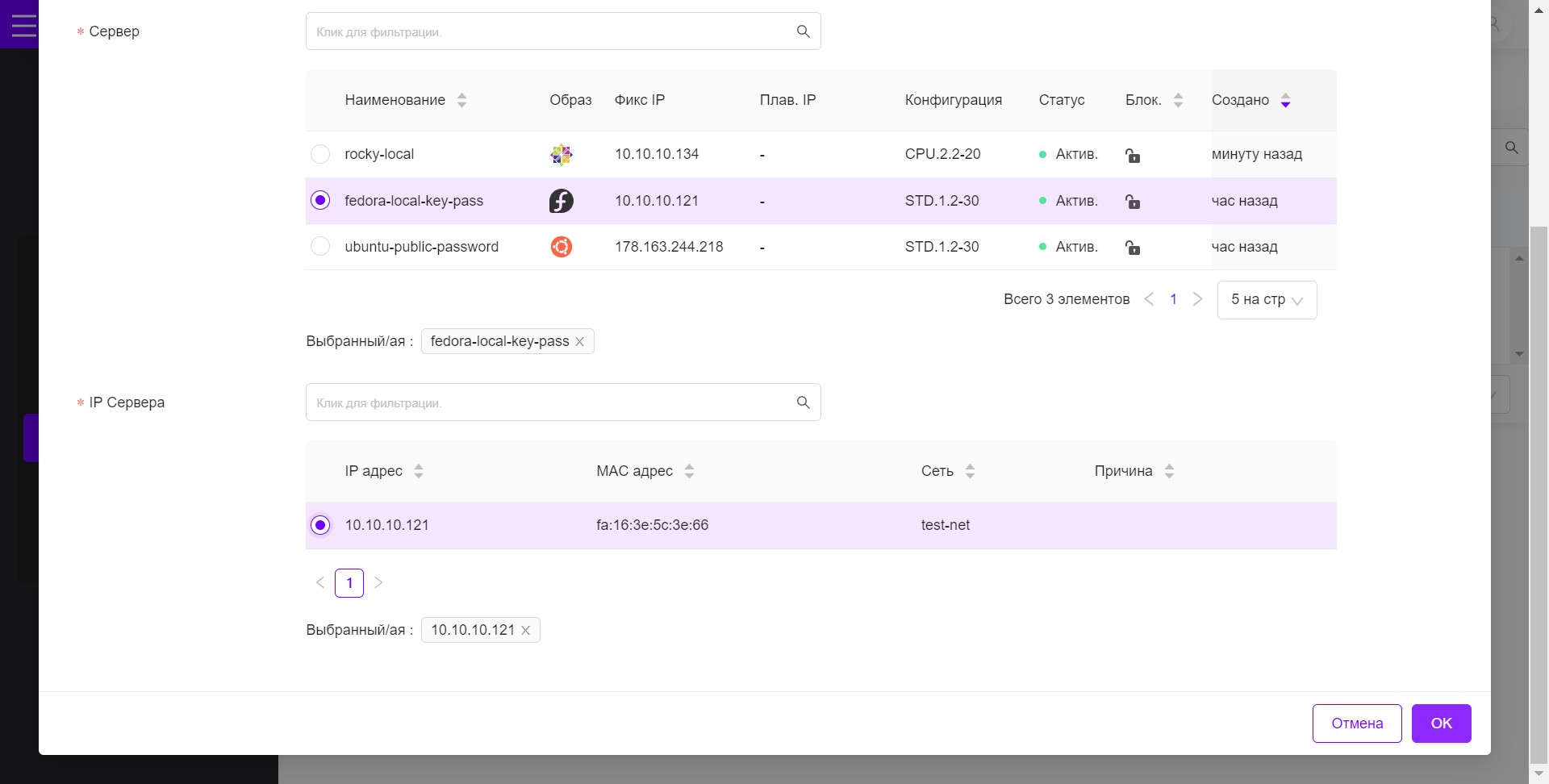1549x784 pixels.
Task: Sort servers by Блок. column
Action: pyautogui.click(x=1178, y=100)
